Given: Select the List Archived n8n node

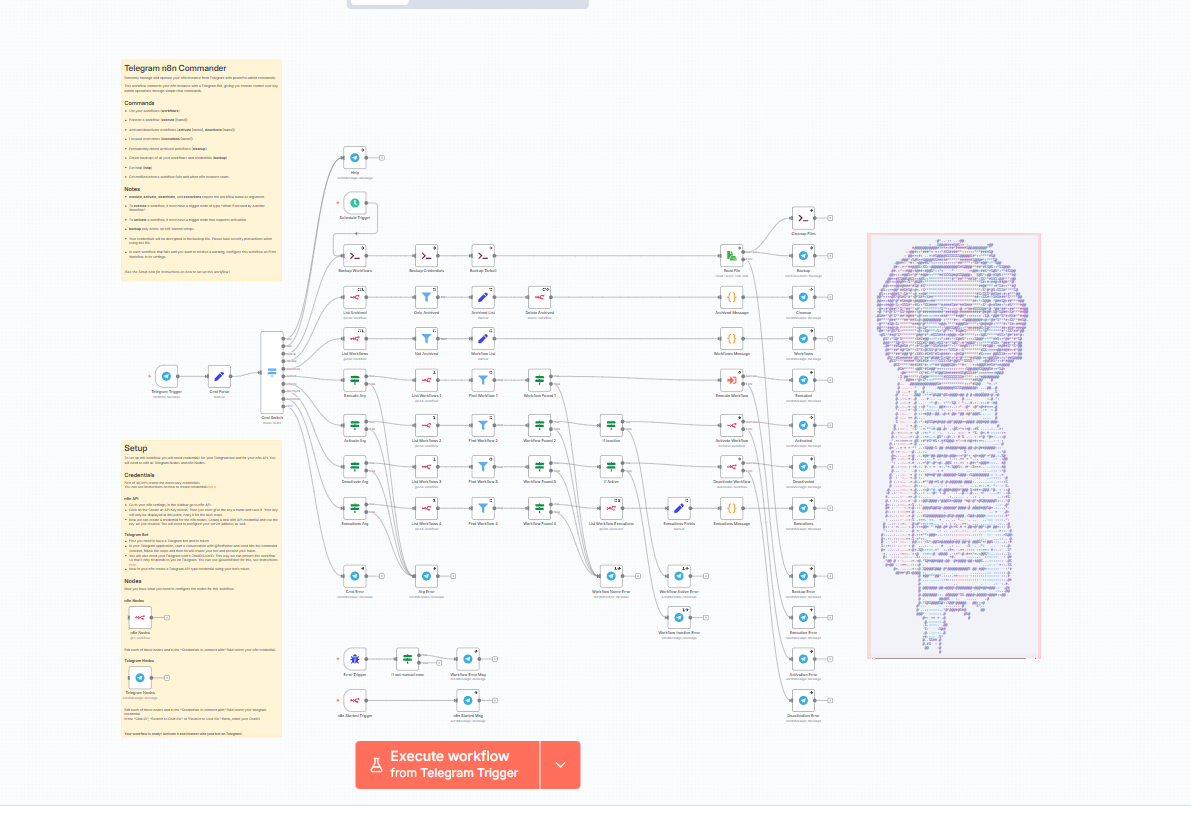Looking at the screenshot, I should click(x=355, y=298).
